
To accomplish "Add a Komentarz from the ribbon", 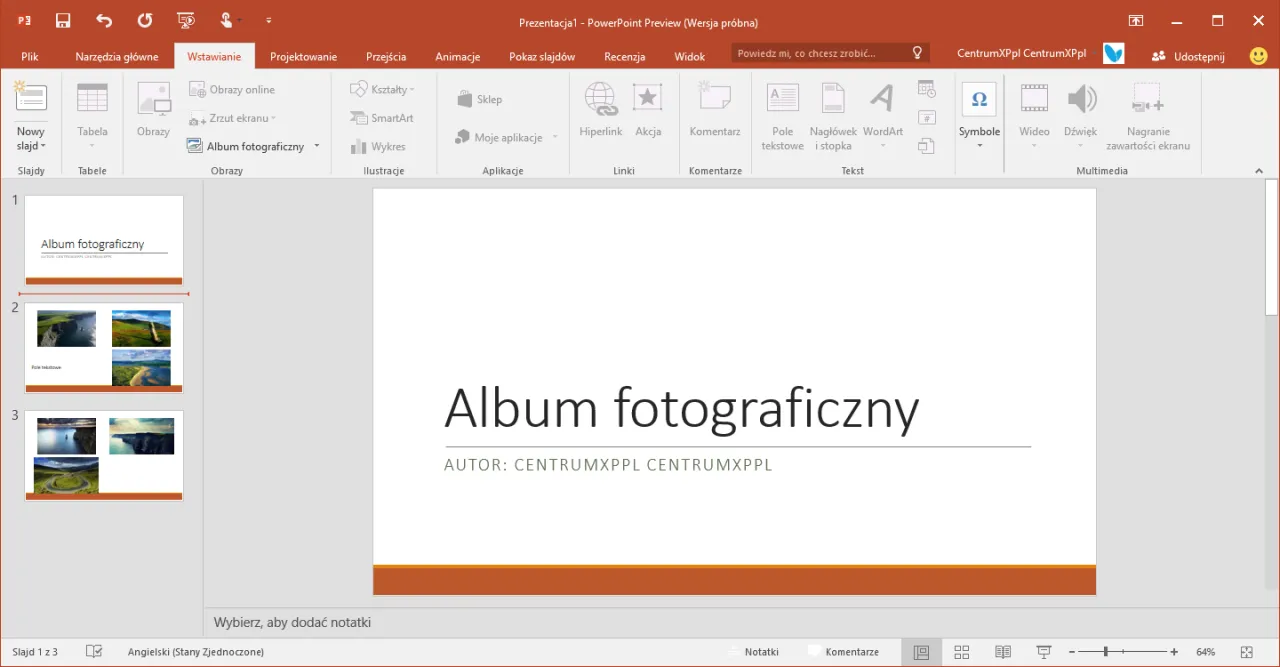I will 715,111.
